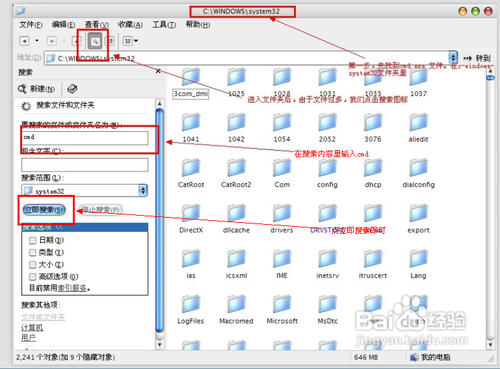Enable the 大小(Z) checkbox

pos(33,265)
